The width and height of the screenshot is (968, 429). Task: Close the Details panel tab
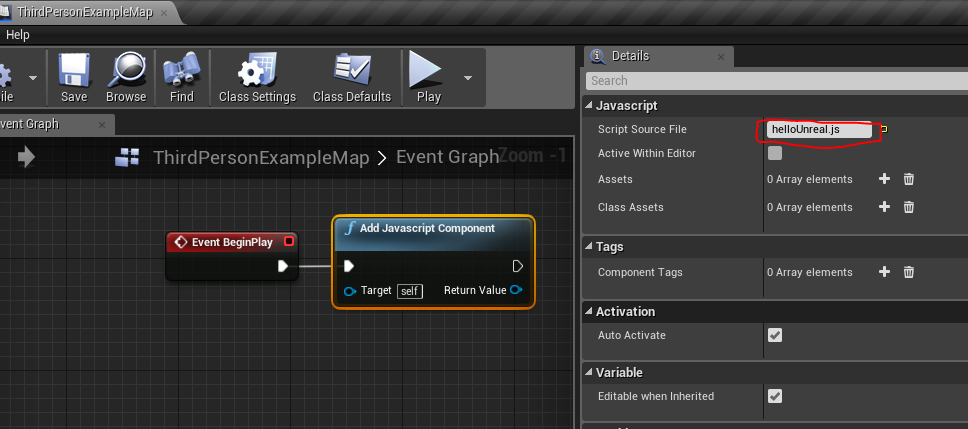721,57
